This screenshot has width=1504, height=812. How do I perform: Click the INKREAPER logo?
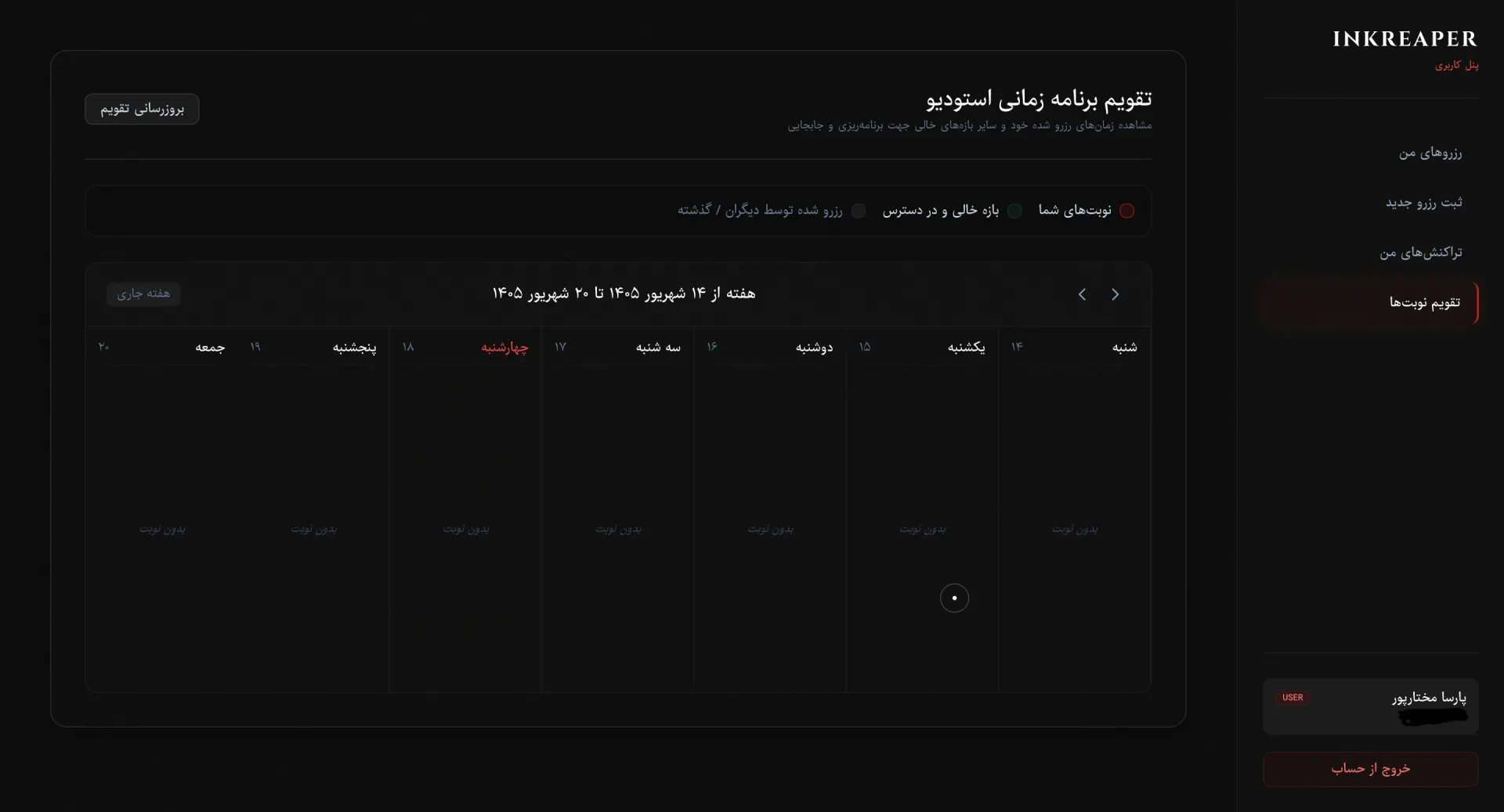(x=1405, y=39)
